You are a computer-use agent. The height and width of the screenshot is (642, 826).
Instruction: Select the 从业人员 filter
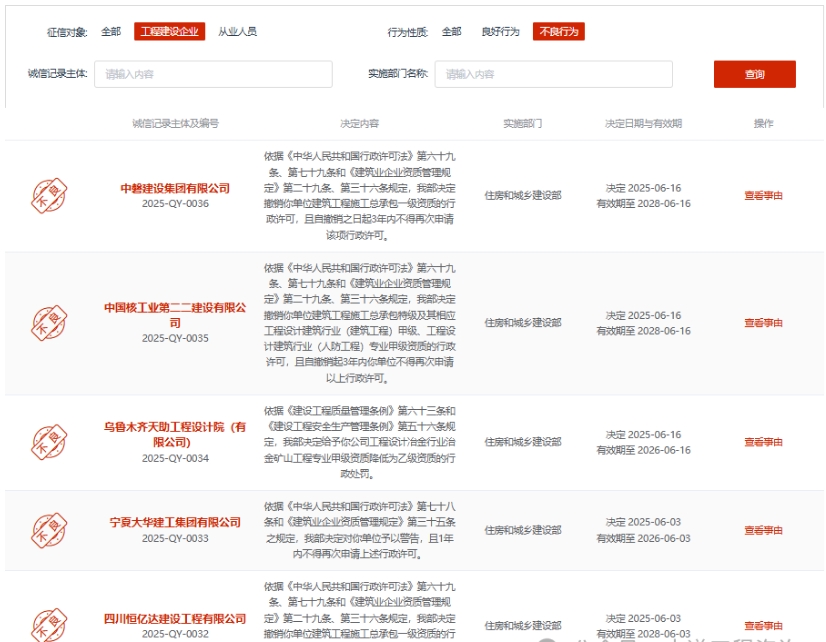click(238, 32)
